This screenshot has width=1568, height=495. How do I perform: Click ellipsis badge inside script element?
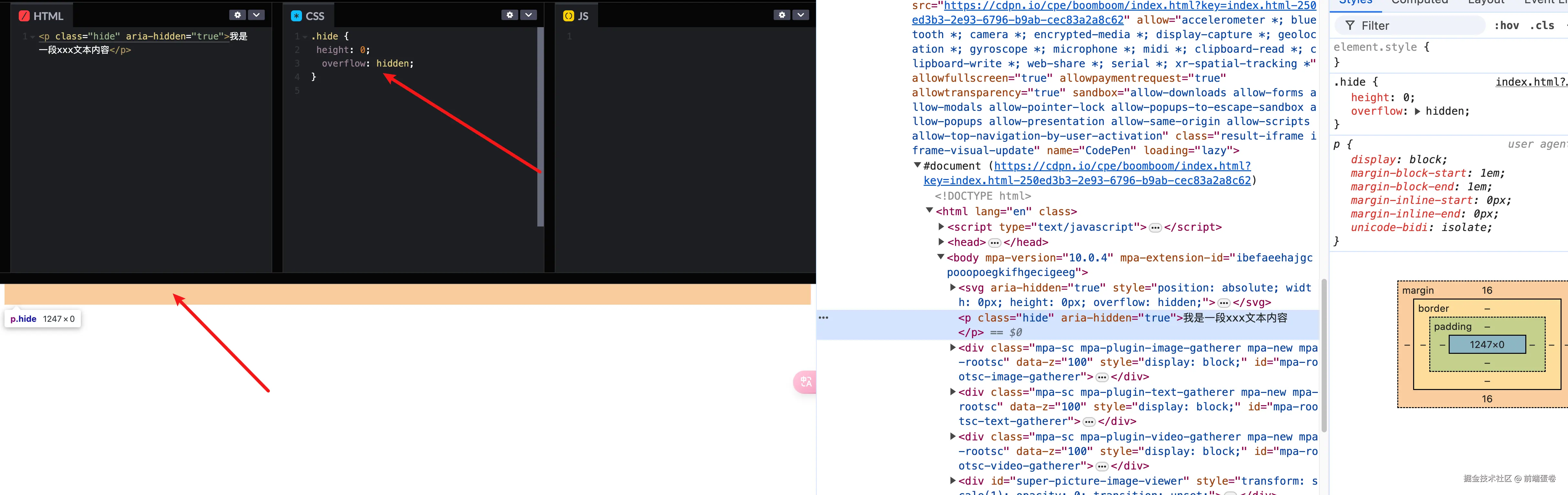click(x=1155, y=228)
